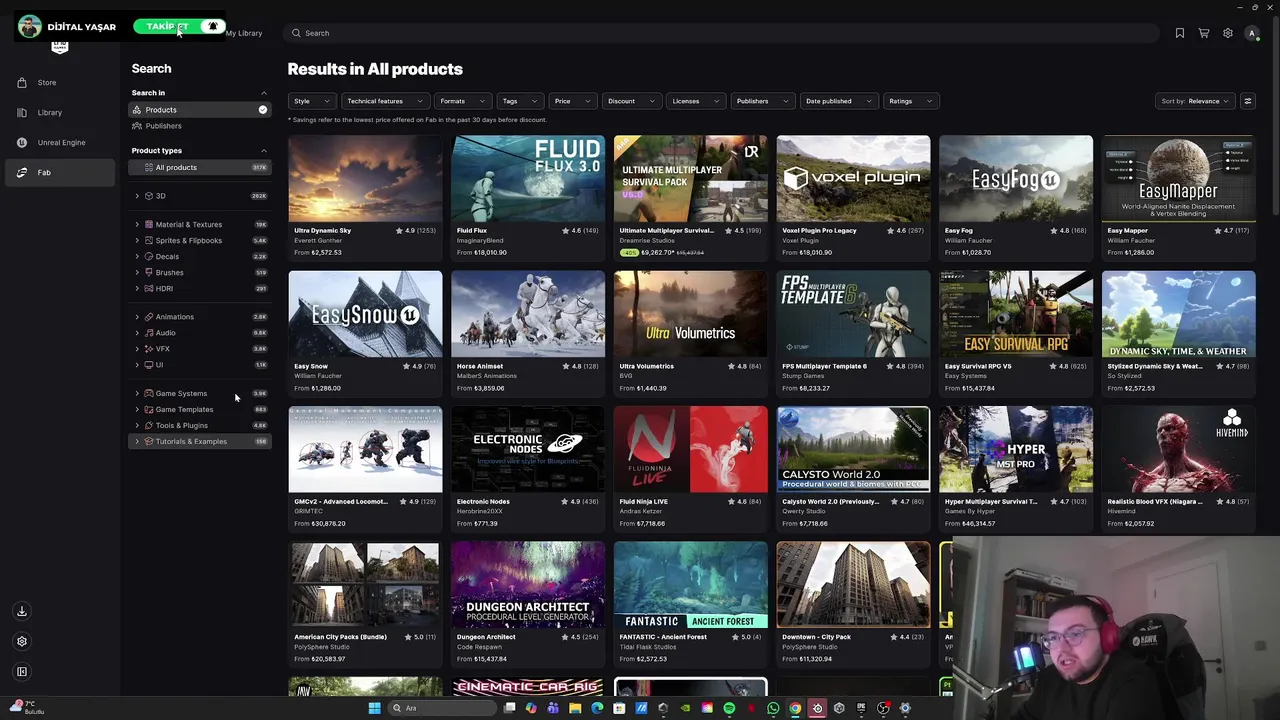Screen dimensions: 1280x720
Task: Open NVIDIA app from the taskbar
Action: pos(685,708)
